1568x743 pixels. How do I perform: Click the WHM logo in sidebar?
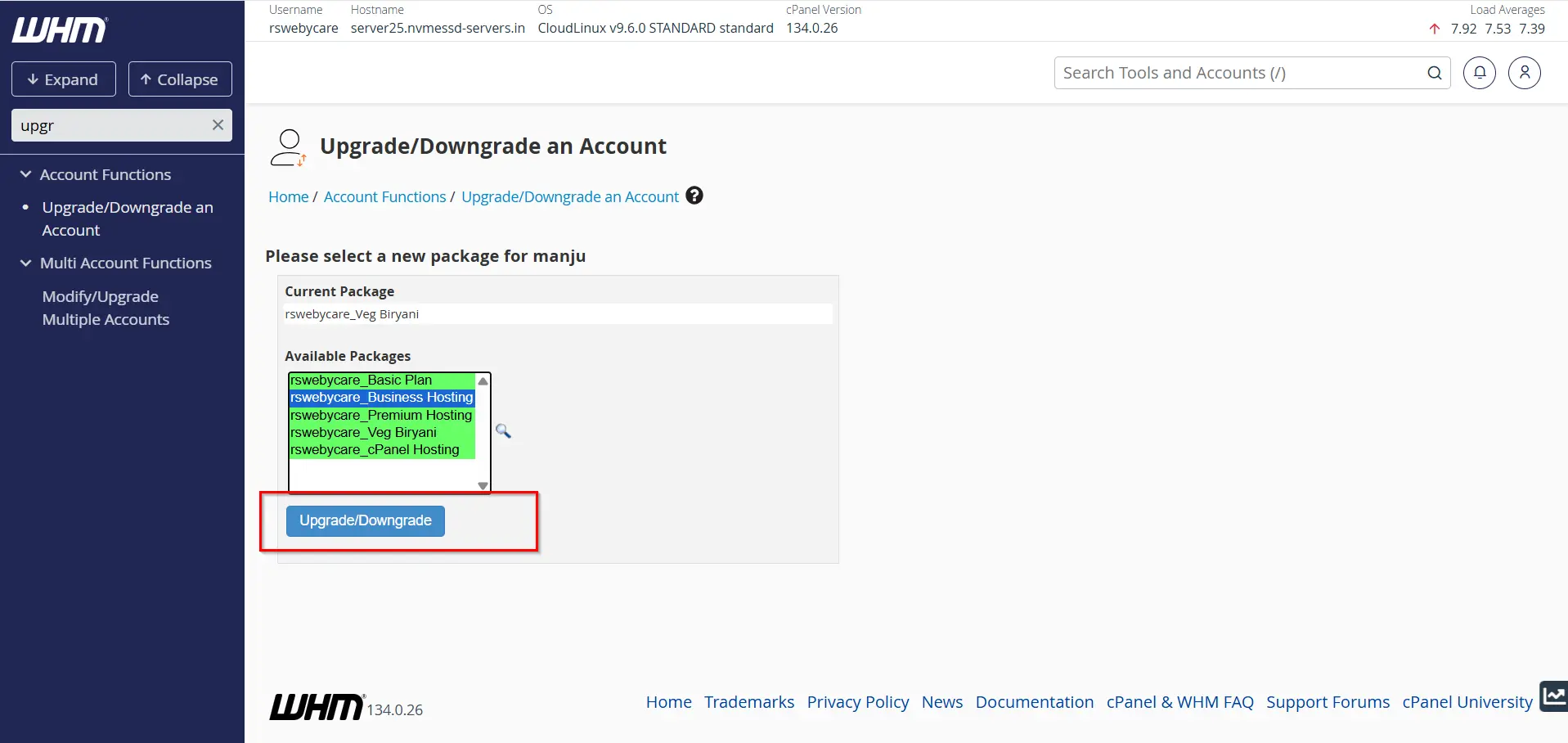click(60, 30)
